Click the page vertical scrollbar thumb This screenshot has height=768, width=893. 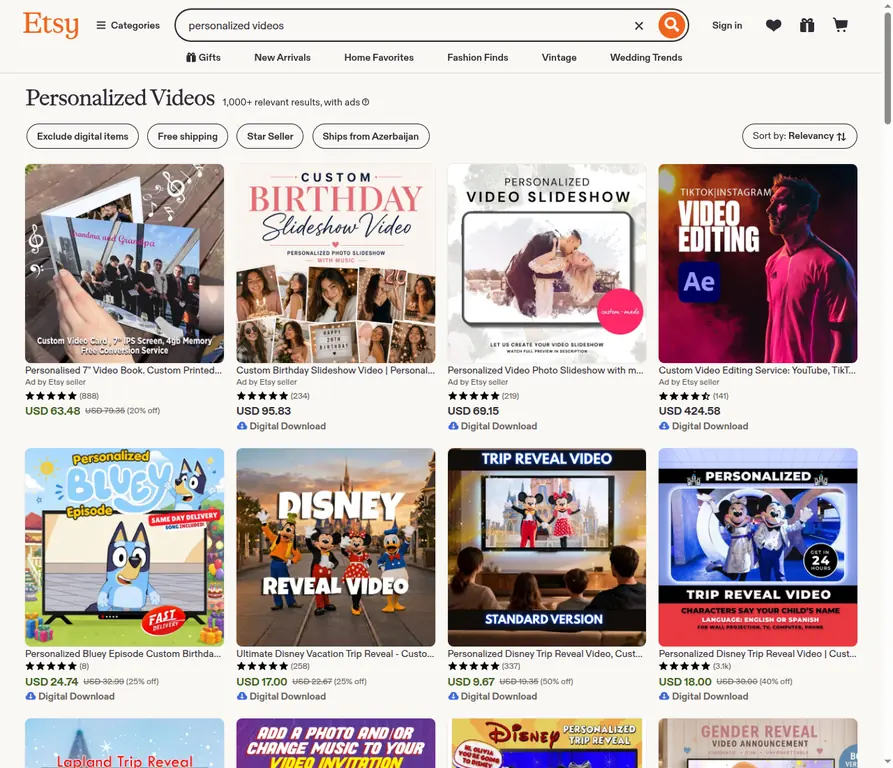coord(887,67)
